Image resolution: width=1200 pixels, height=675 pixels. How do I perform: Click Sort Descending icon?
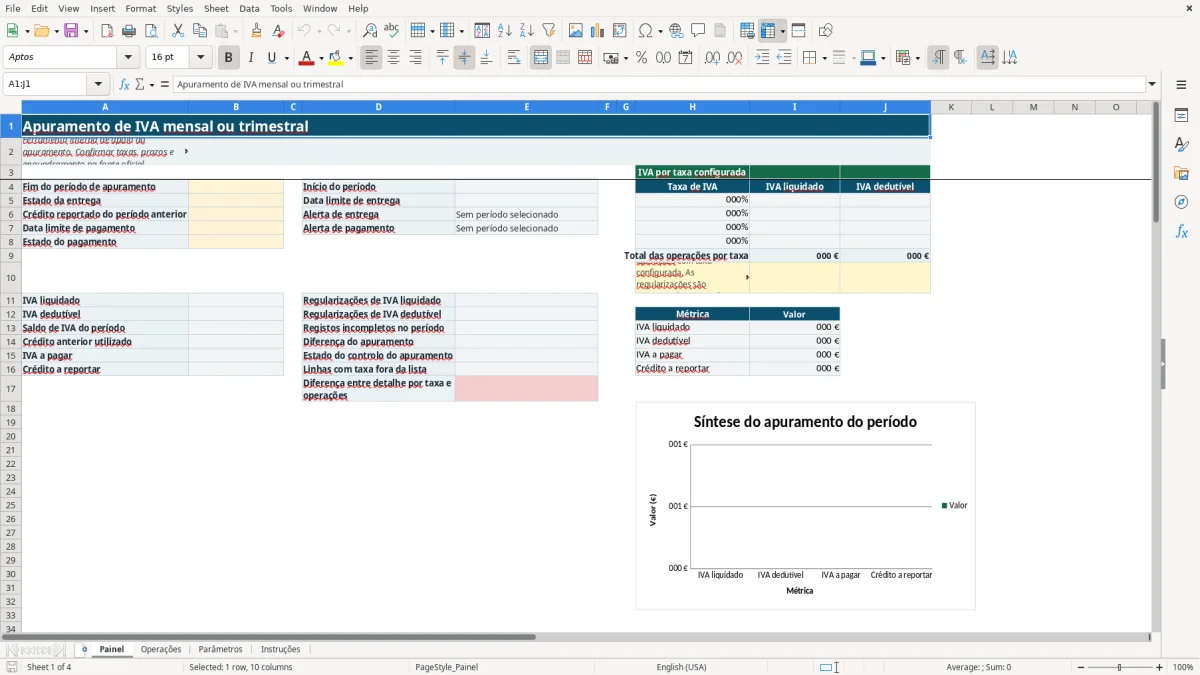coord(527,31)
